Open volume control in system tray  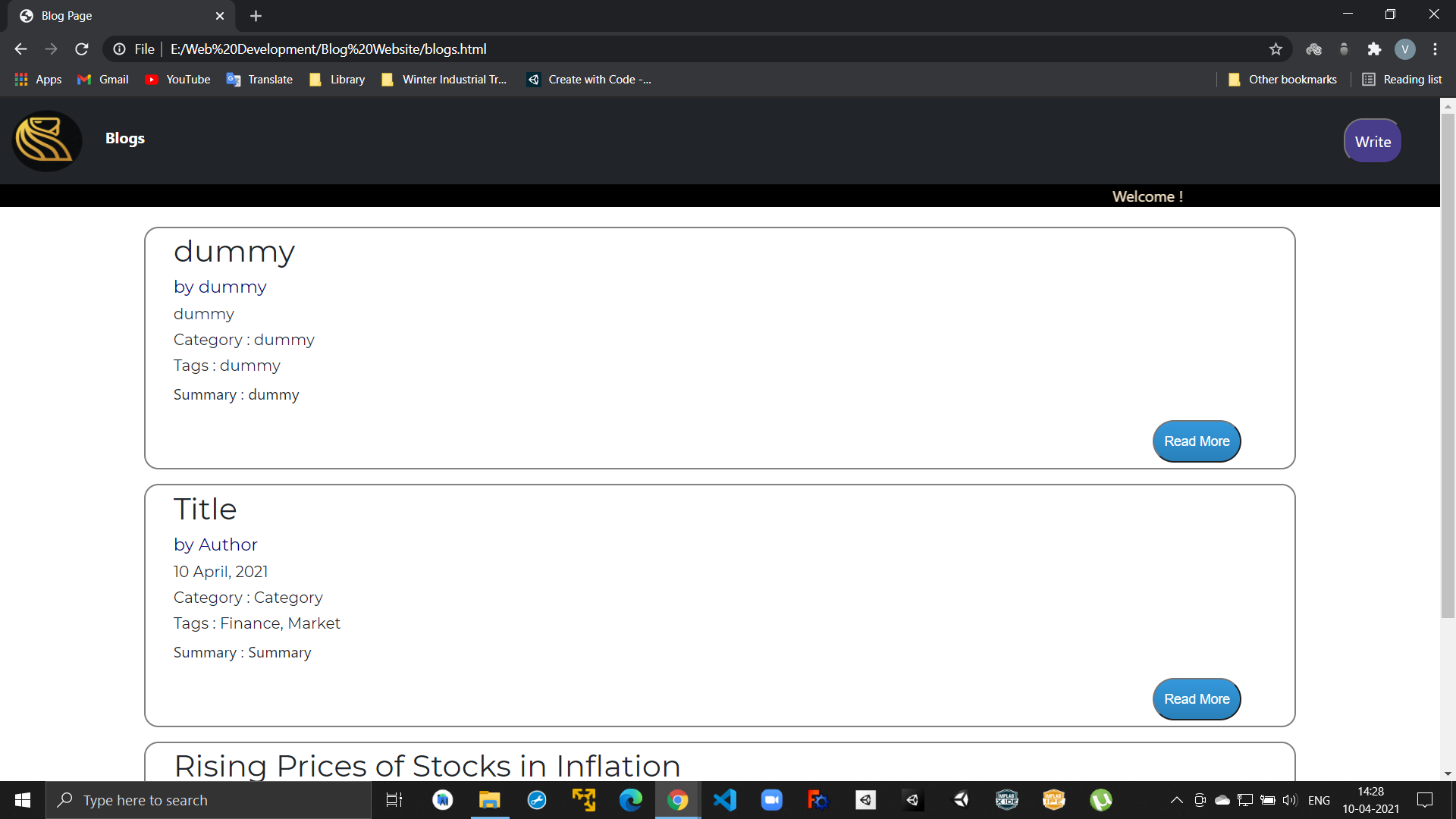(1289, 800)
